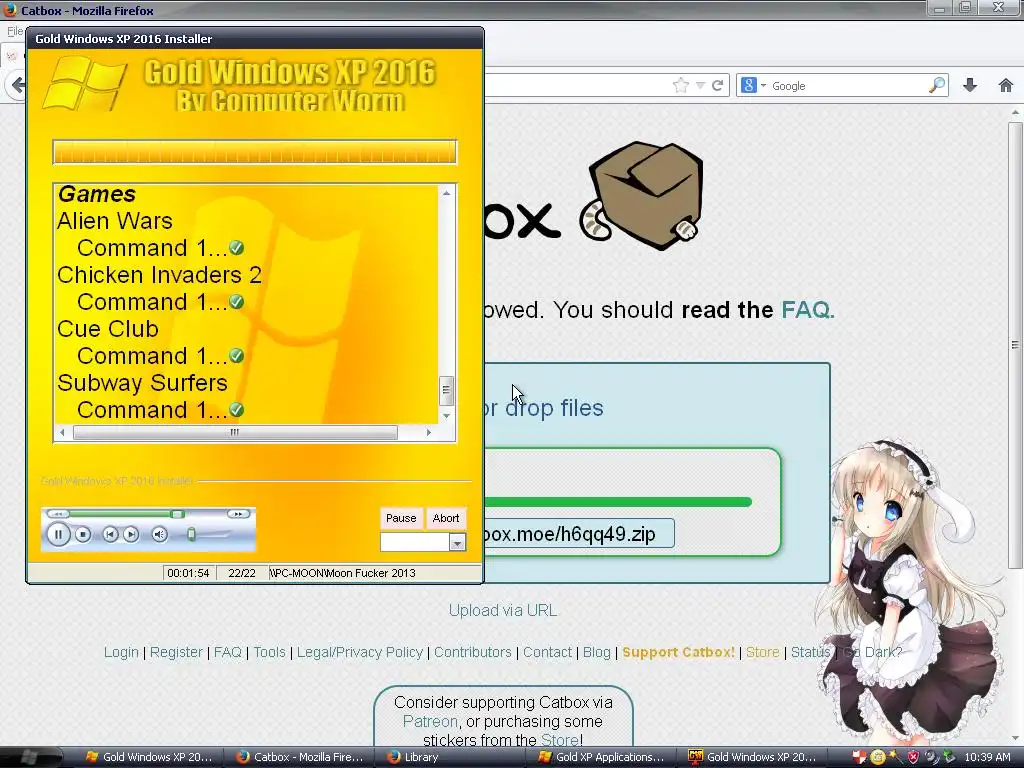This screenshot has height=768, width=1024.
Task: Click the installer progress bar
Action: [x=255, y=152]
